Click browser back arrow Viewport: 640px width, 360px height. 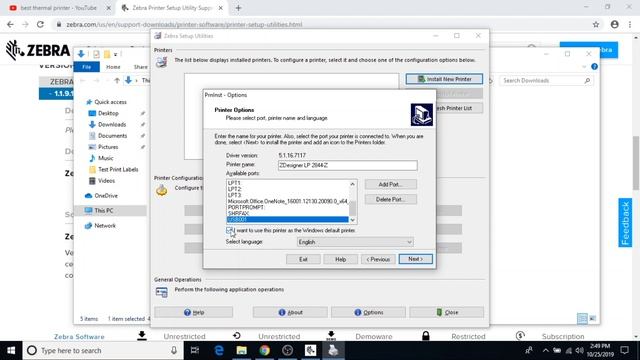(10, 24)
